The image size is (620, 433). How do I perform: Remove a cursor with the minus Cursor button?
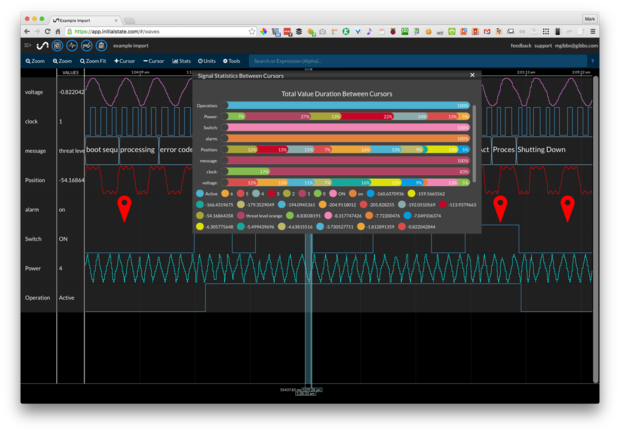pyautogui.click(x=153, y=61)
